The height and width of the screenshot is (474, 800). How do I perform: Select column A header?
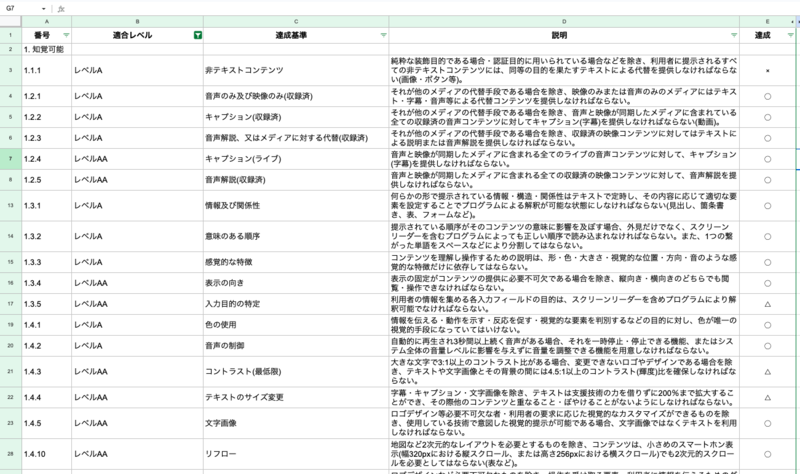[x=46, y=21]
